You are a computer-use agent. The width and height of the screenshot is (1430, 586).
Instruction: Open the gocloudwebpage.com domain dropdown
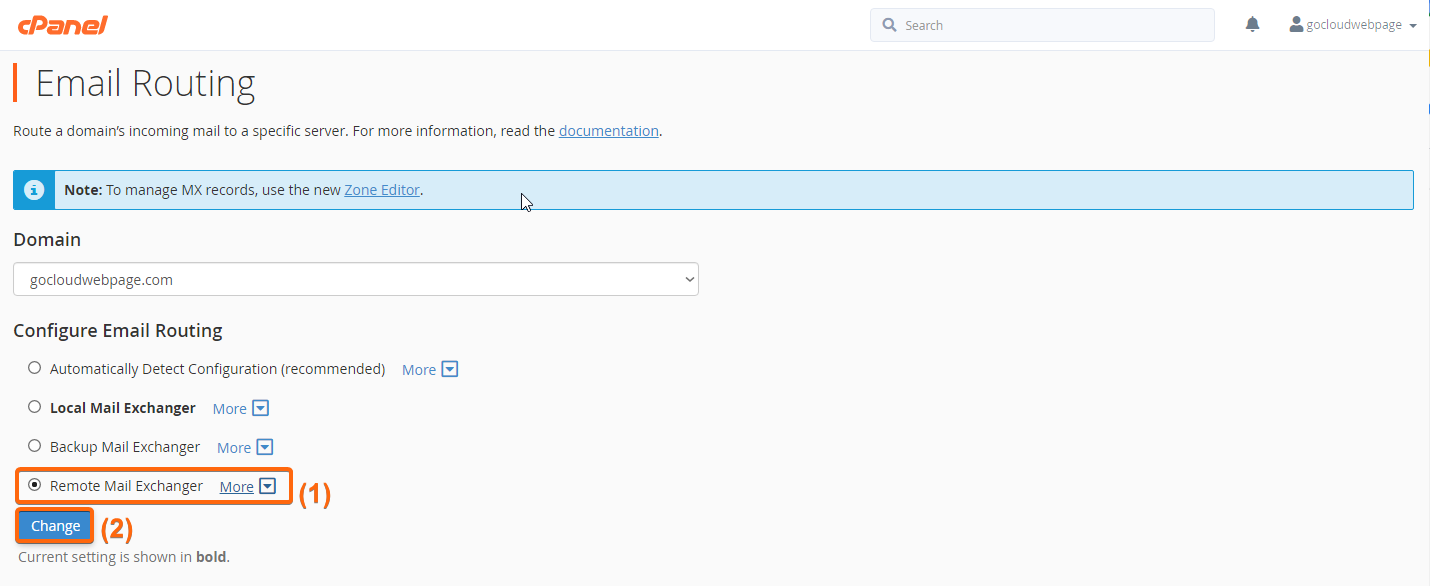click(x=356, y=280)
